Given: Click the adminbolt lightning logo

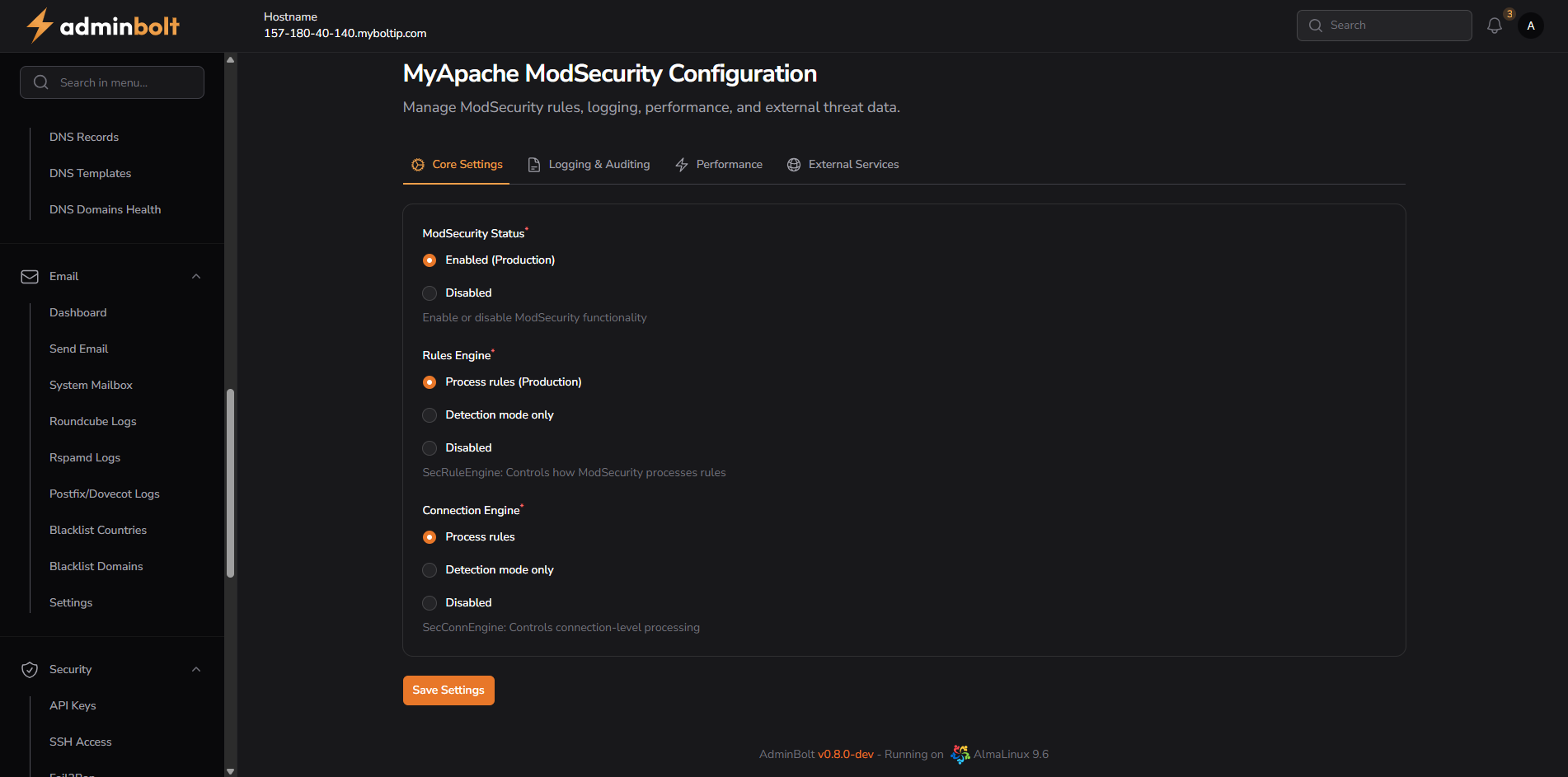Looking at the screenshot, I should (x=38, y=26).
